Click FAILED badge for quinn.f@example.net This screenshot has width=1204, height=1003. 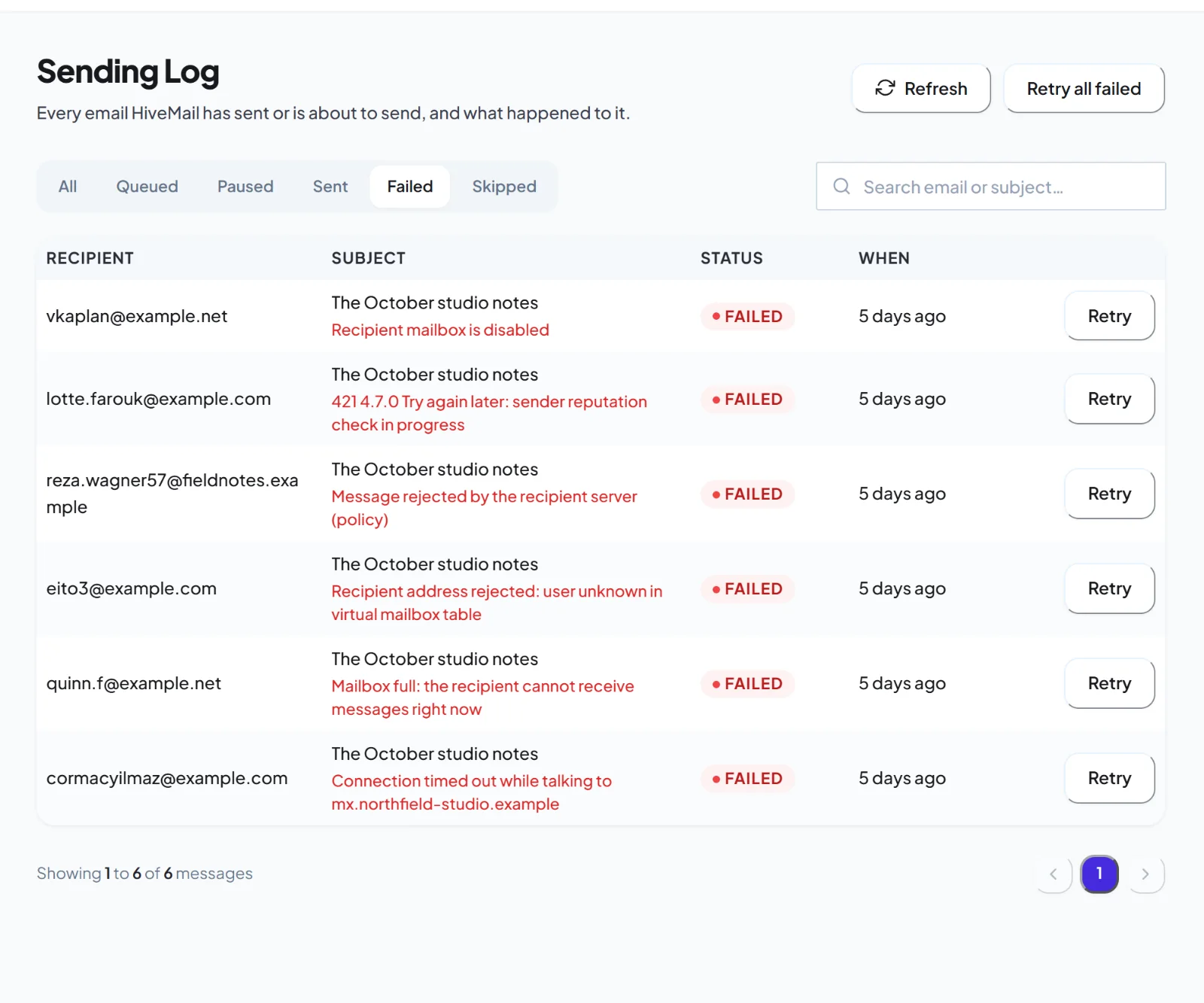pyautogui.click(x=747, y=683)
